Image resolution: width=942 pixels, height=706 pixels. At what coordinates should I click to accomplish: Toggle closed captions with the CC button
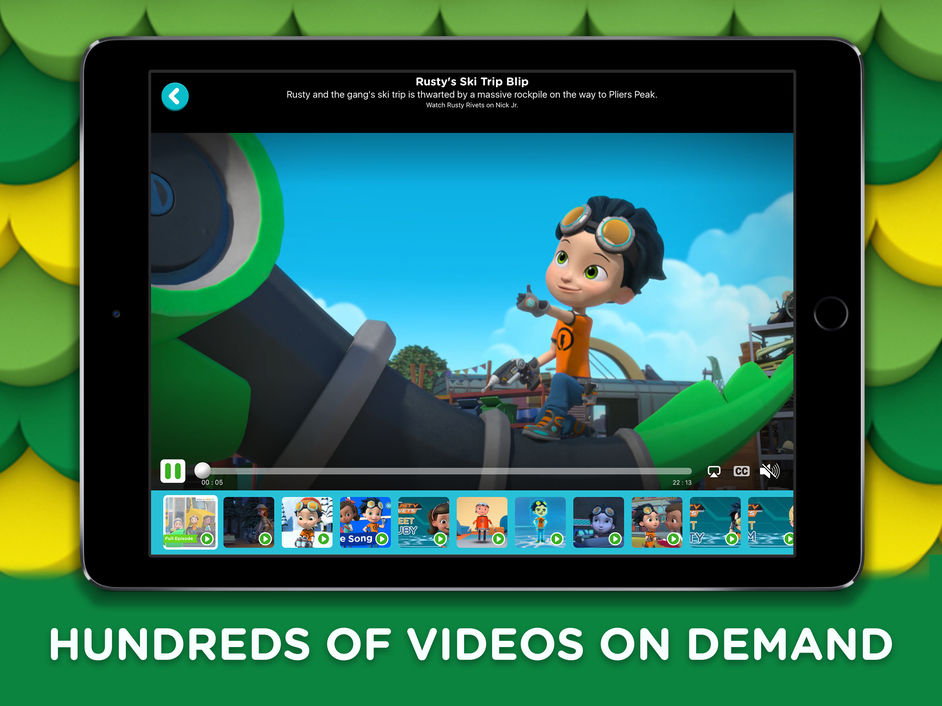pyautogui.click(x=741, y=470)
